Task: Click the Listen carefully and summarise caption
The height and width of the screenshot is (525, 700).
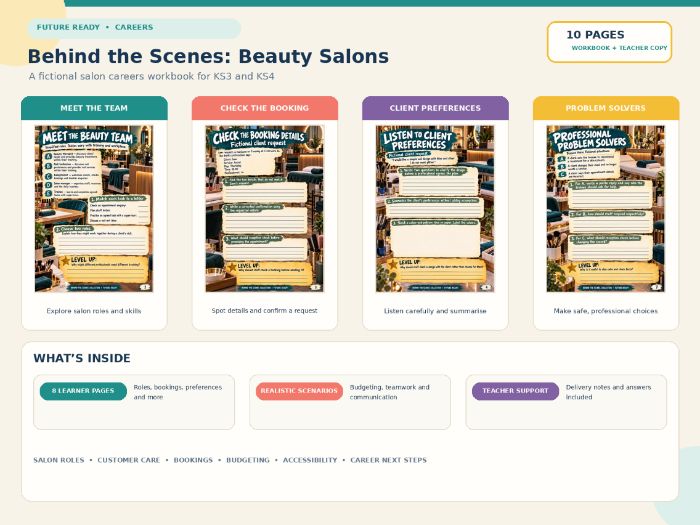Action: pyautogui.click(x=435, y=311)
